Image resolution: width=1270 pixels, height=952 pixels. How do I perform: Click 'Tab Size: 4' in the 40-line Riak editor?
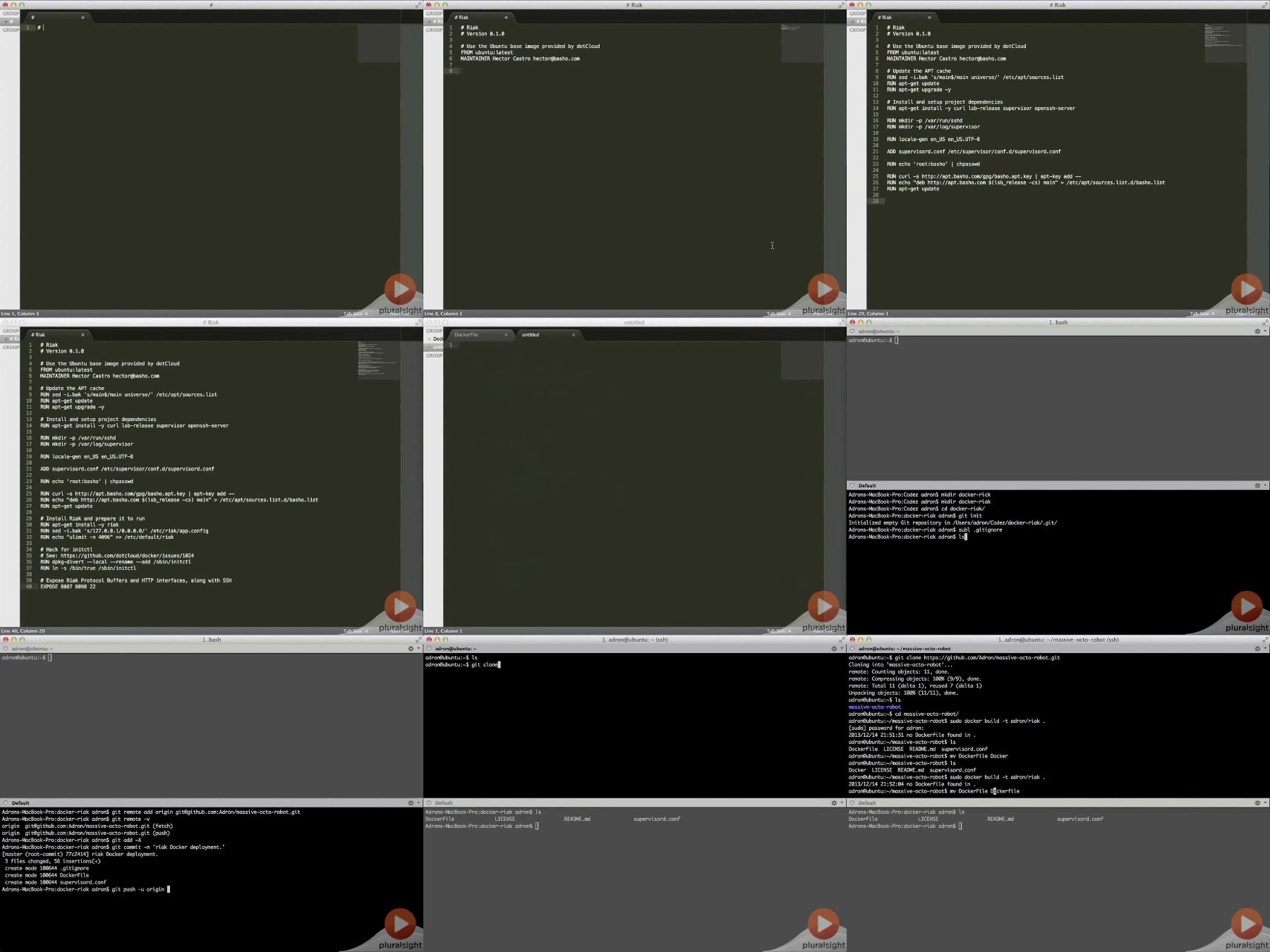pos(356,631)
